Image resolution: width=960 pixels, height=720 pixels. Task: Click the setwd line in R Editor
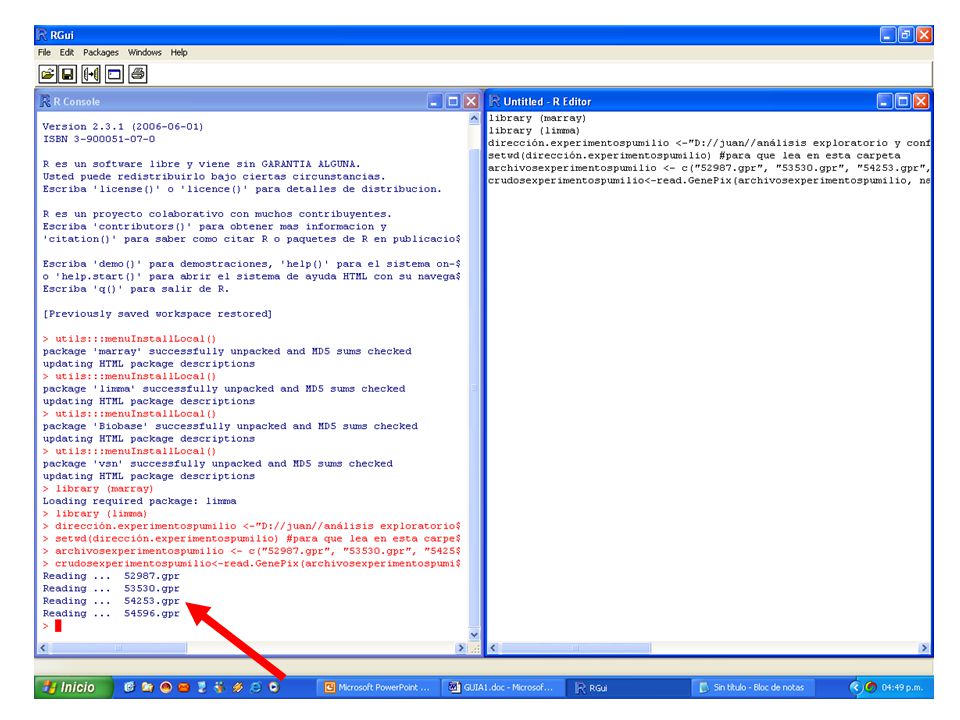[x=694, y=156]
